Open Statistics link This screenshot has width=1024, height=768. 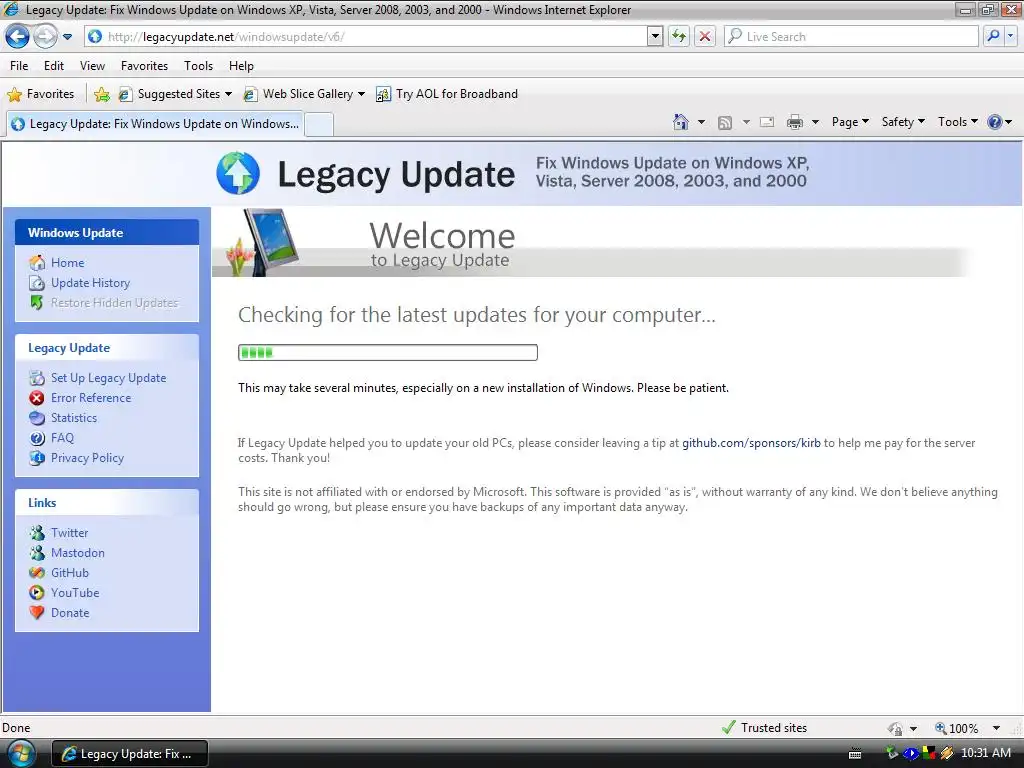click(74, 418)
